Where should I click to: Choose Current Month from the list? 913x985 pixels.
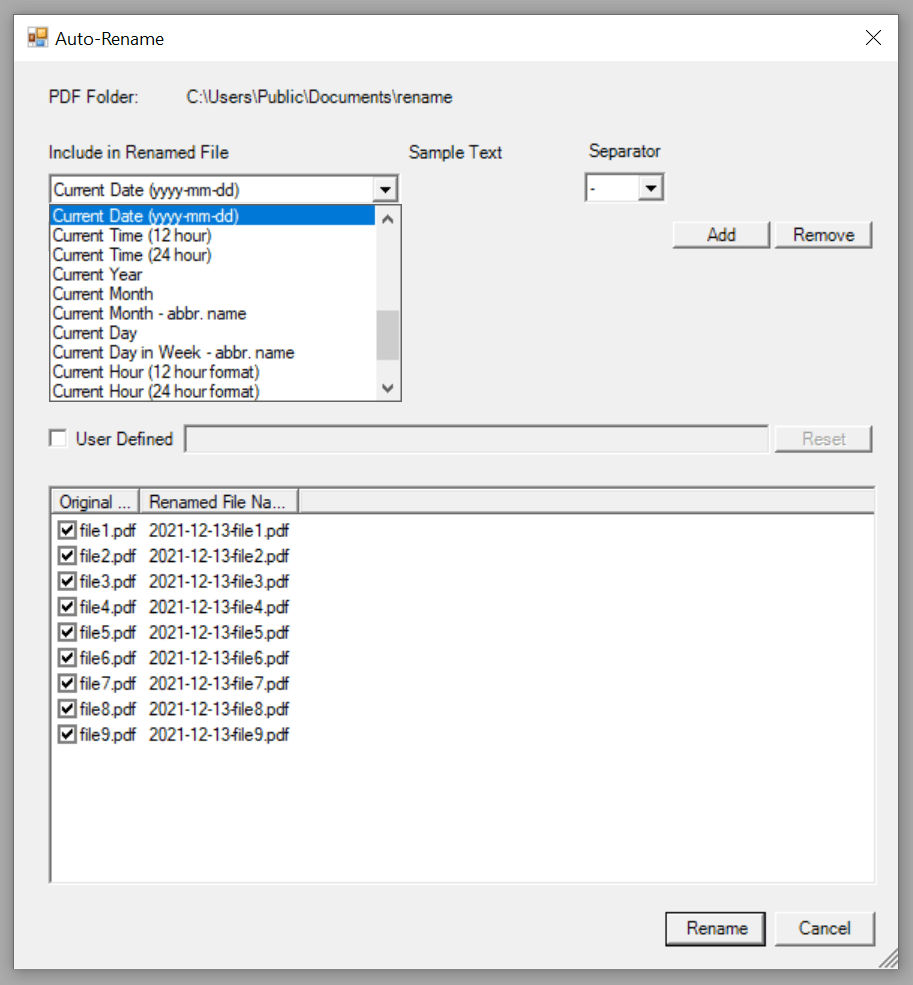[212, 294]
